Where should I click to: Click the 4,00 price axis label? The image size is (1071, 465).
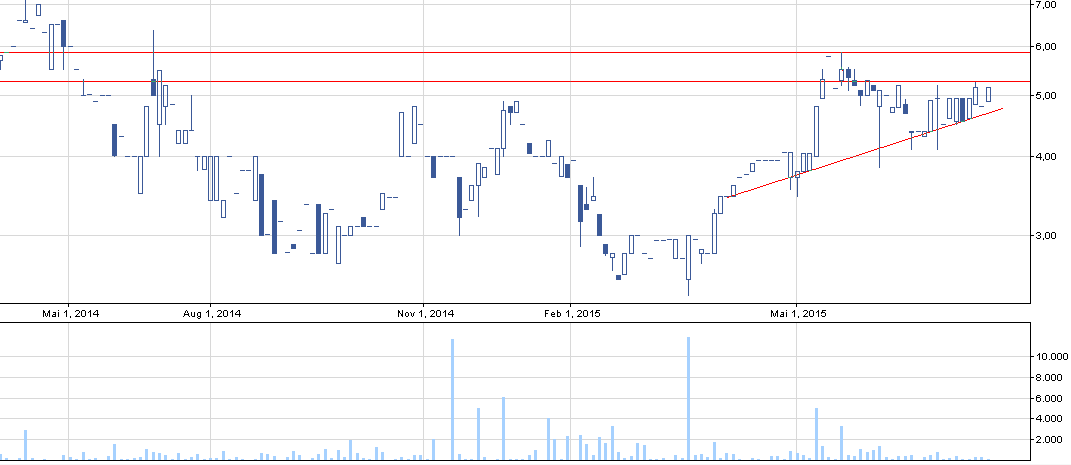click(x=1046, y=157)
